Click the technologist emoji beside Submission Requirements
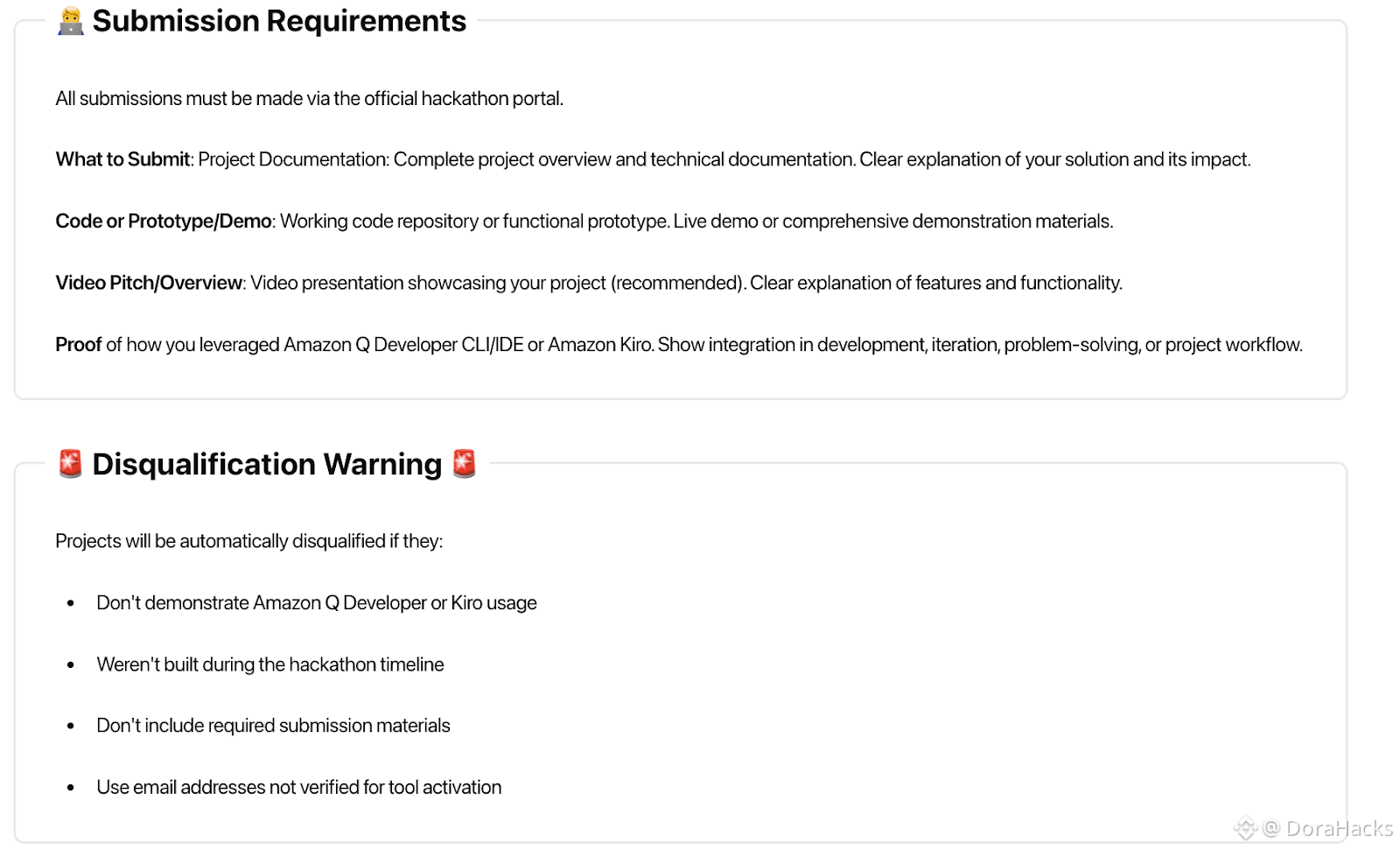Viewport: 1400px width, 850px height. (71, 21)
